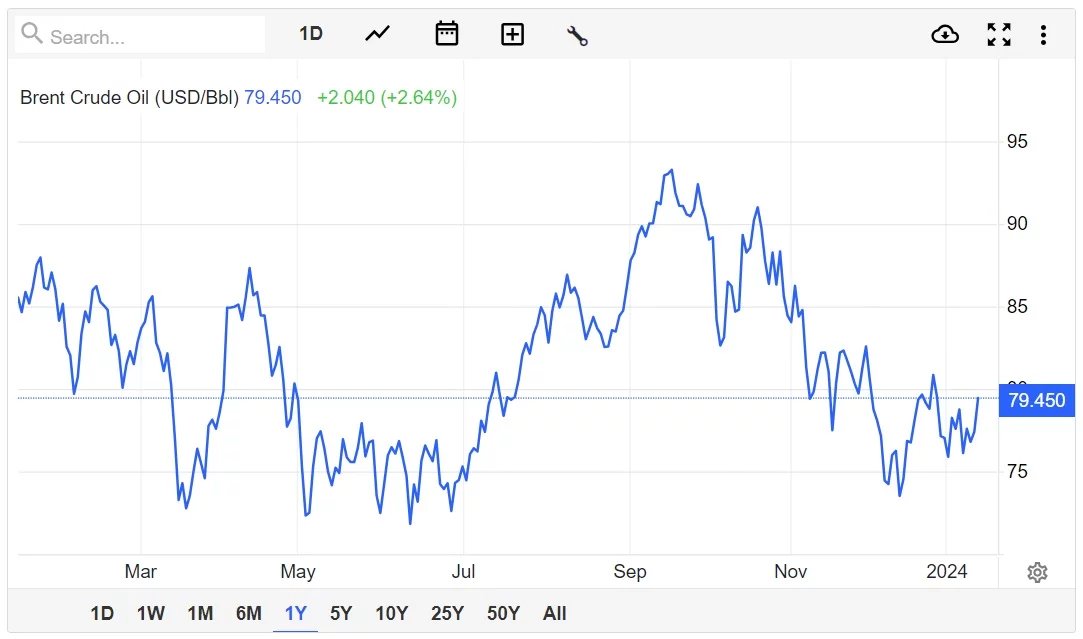Screen dimensions: 1083x639
Task: Click the magnifier search icon
Action: (x=32, y=35)
